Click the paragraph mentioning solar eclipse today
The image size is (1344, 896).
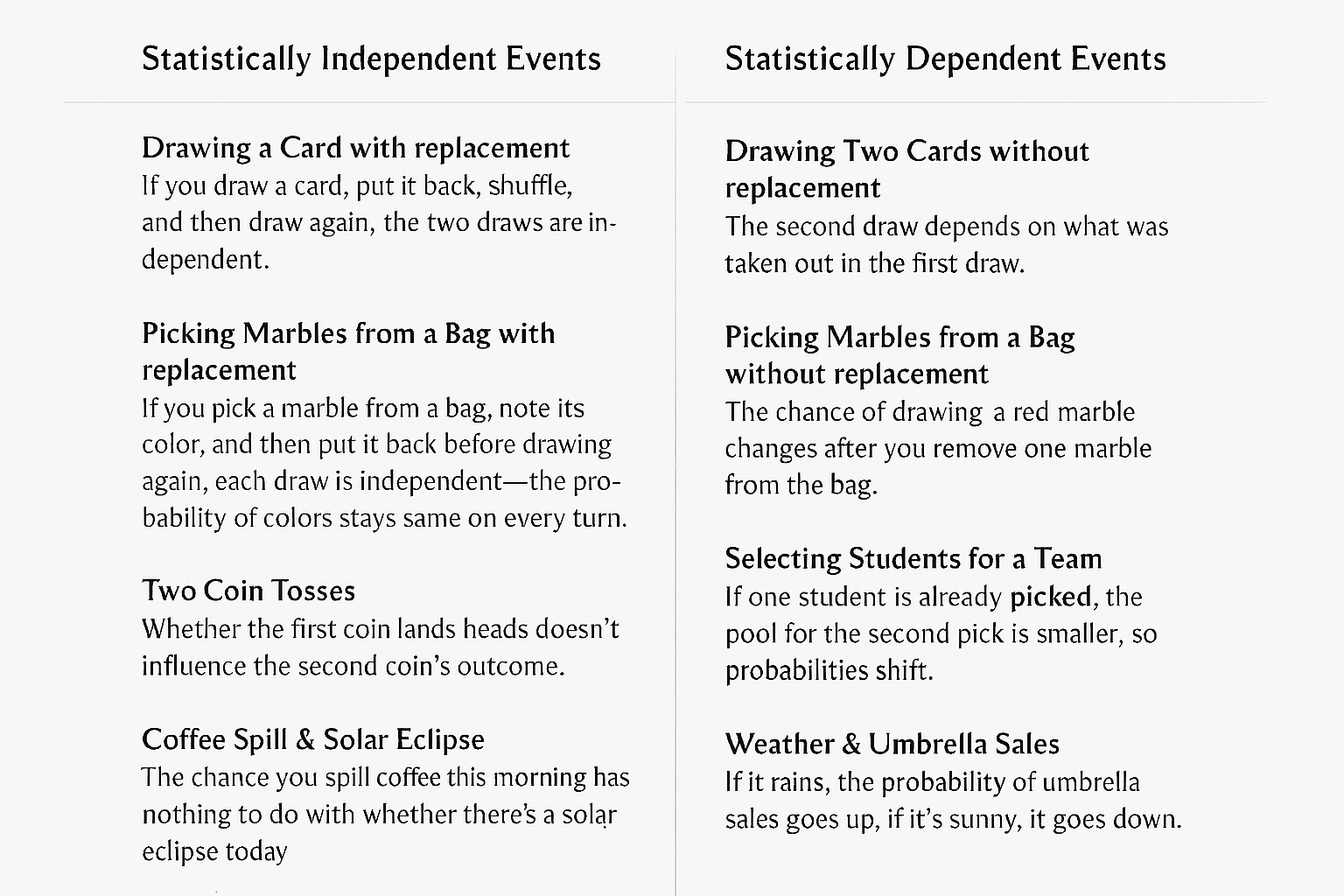tap(386, 814)
